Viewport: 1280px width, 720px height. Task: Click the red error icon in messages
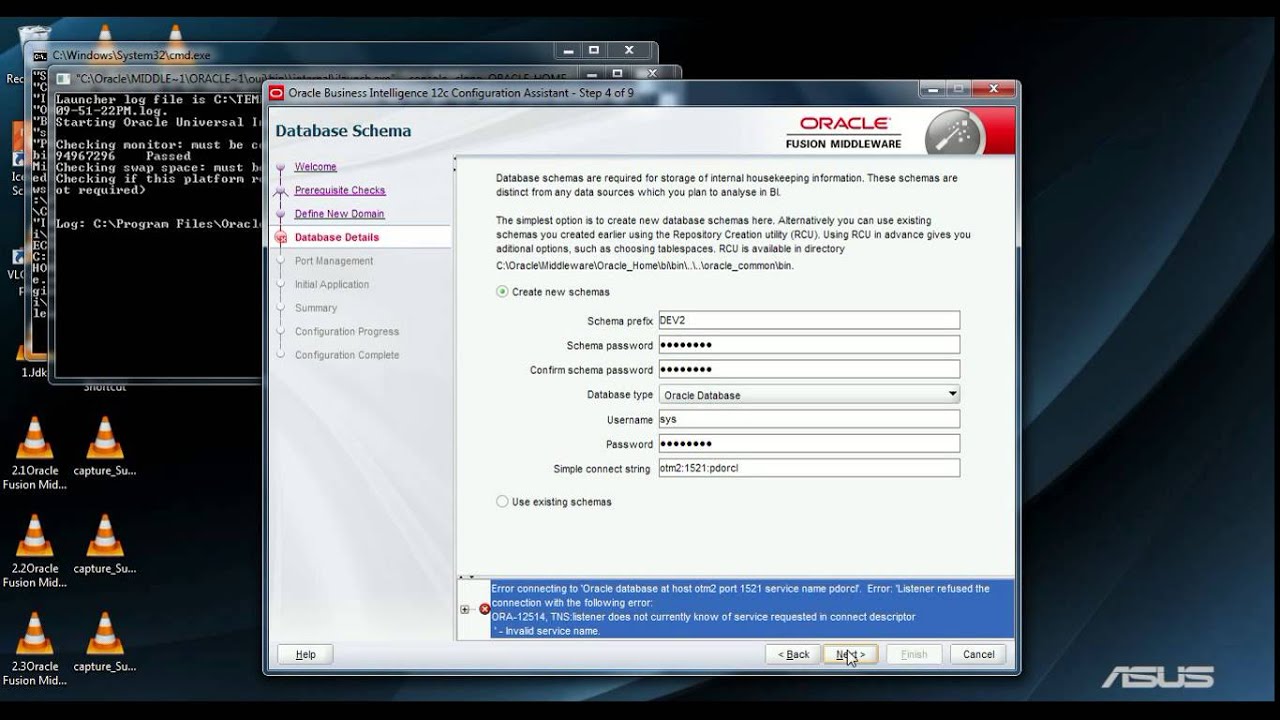(484, 609)
